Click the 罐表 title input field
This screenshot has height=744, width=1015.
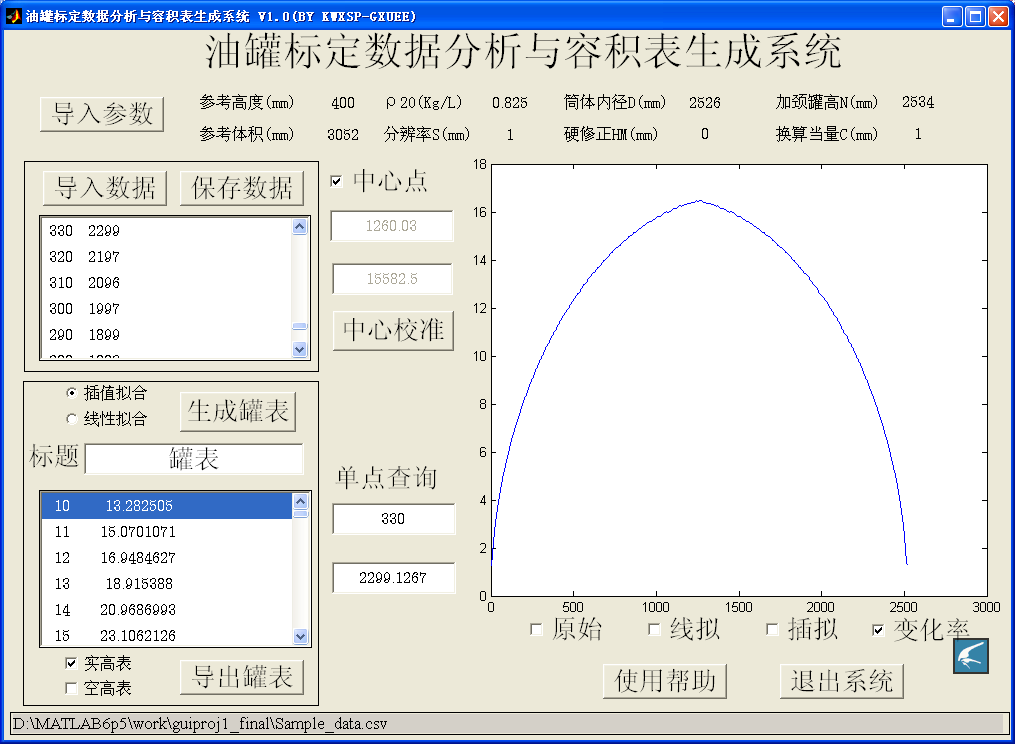(194, 459)
